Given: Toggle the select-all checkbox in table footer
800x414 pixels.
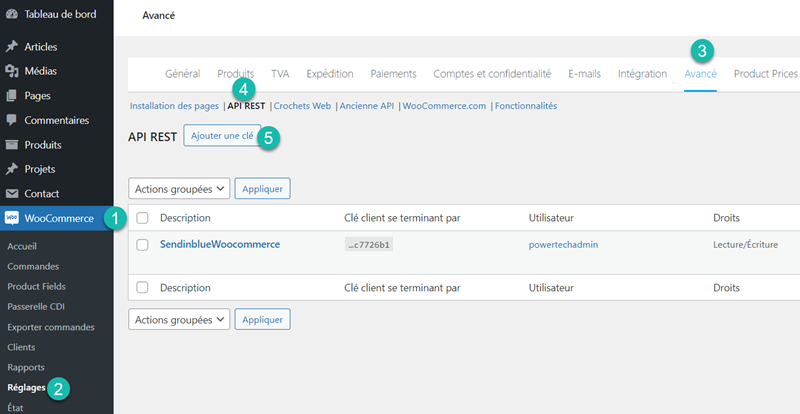Looking at the screenshot, I should tap(142, 288).
